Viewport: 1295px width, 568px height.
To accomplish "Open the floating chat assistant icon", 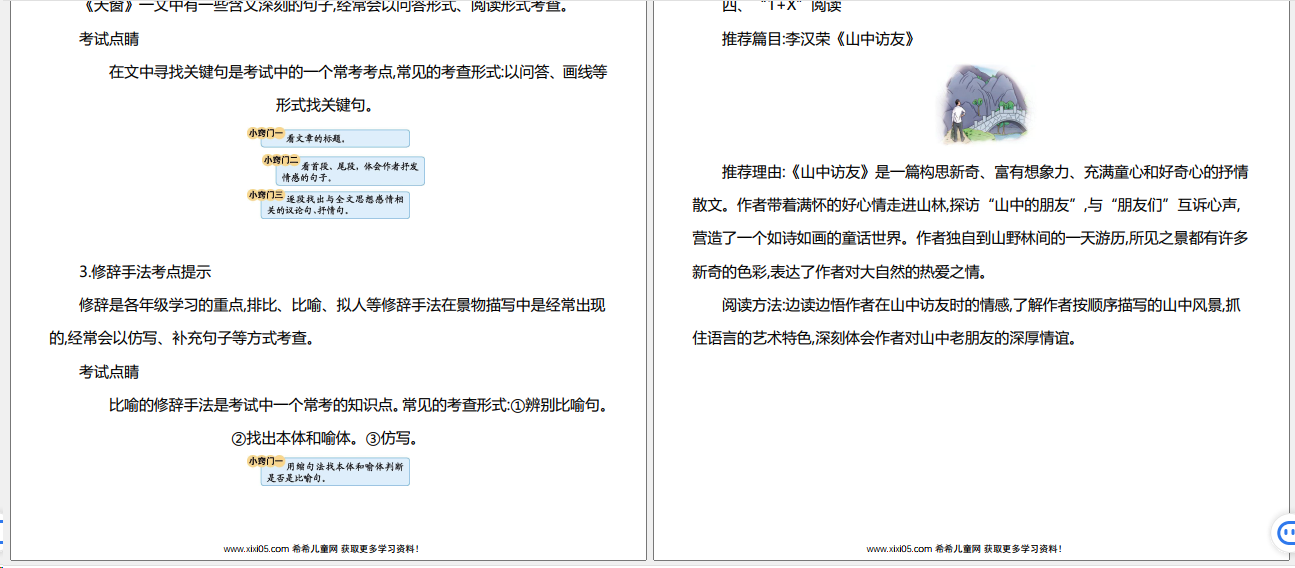I will 1284,533.
